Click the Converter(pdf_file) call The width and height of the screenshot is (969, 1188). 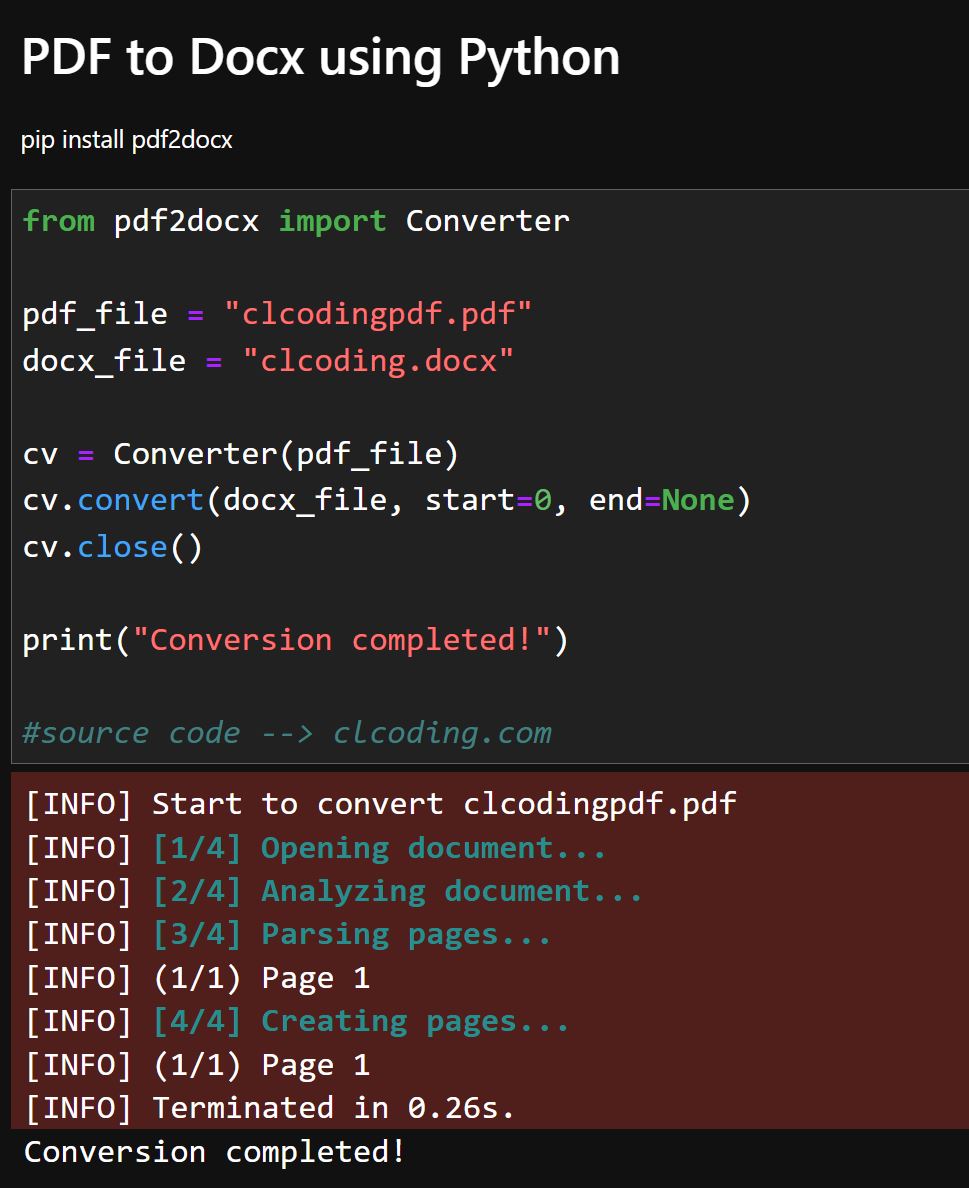(285, 453)
